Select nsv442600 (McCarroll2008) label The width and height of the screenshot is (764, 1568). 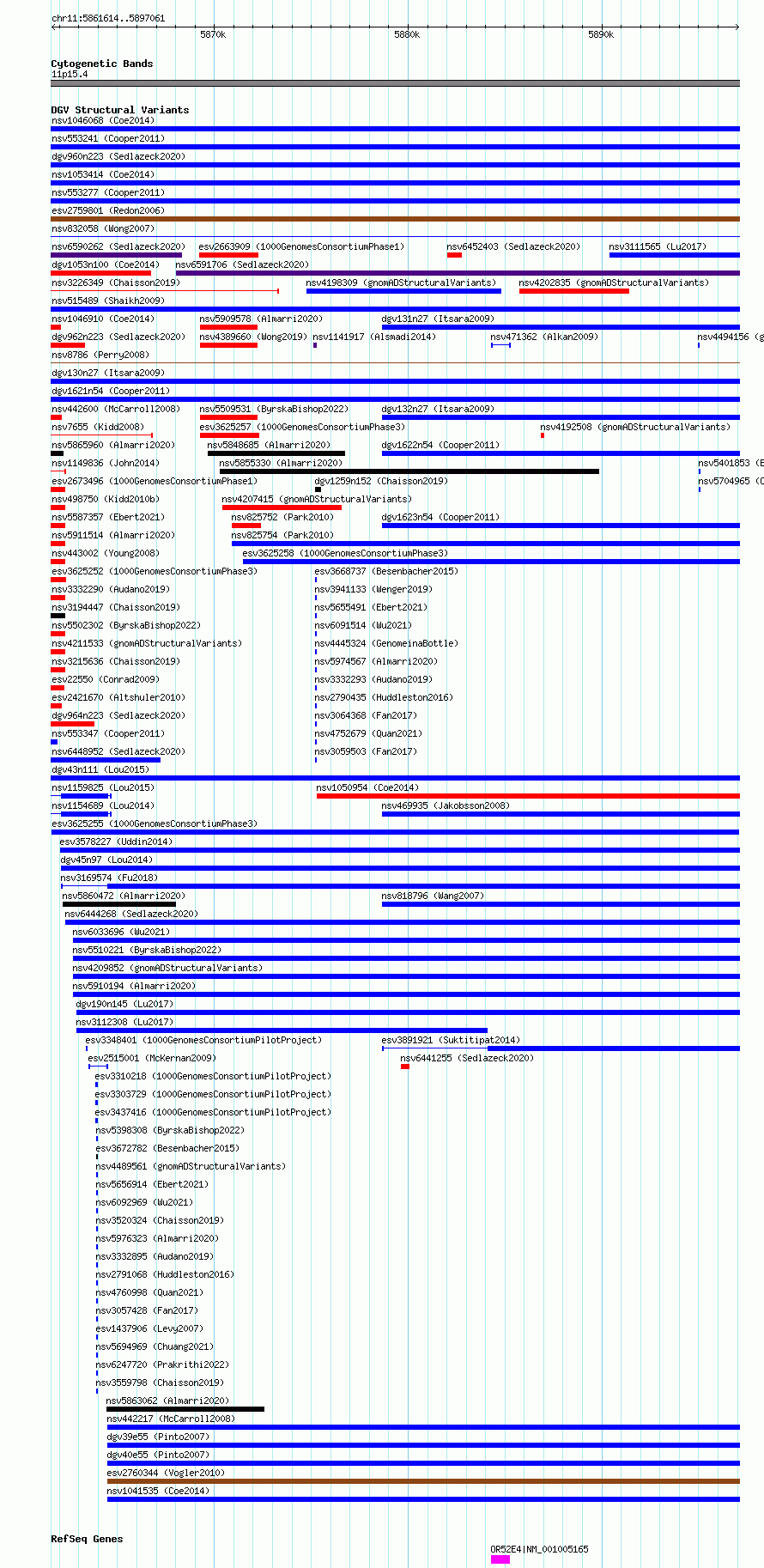point(116,409)
